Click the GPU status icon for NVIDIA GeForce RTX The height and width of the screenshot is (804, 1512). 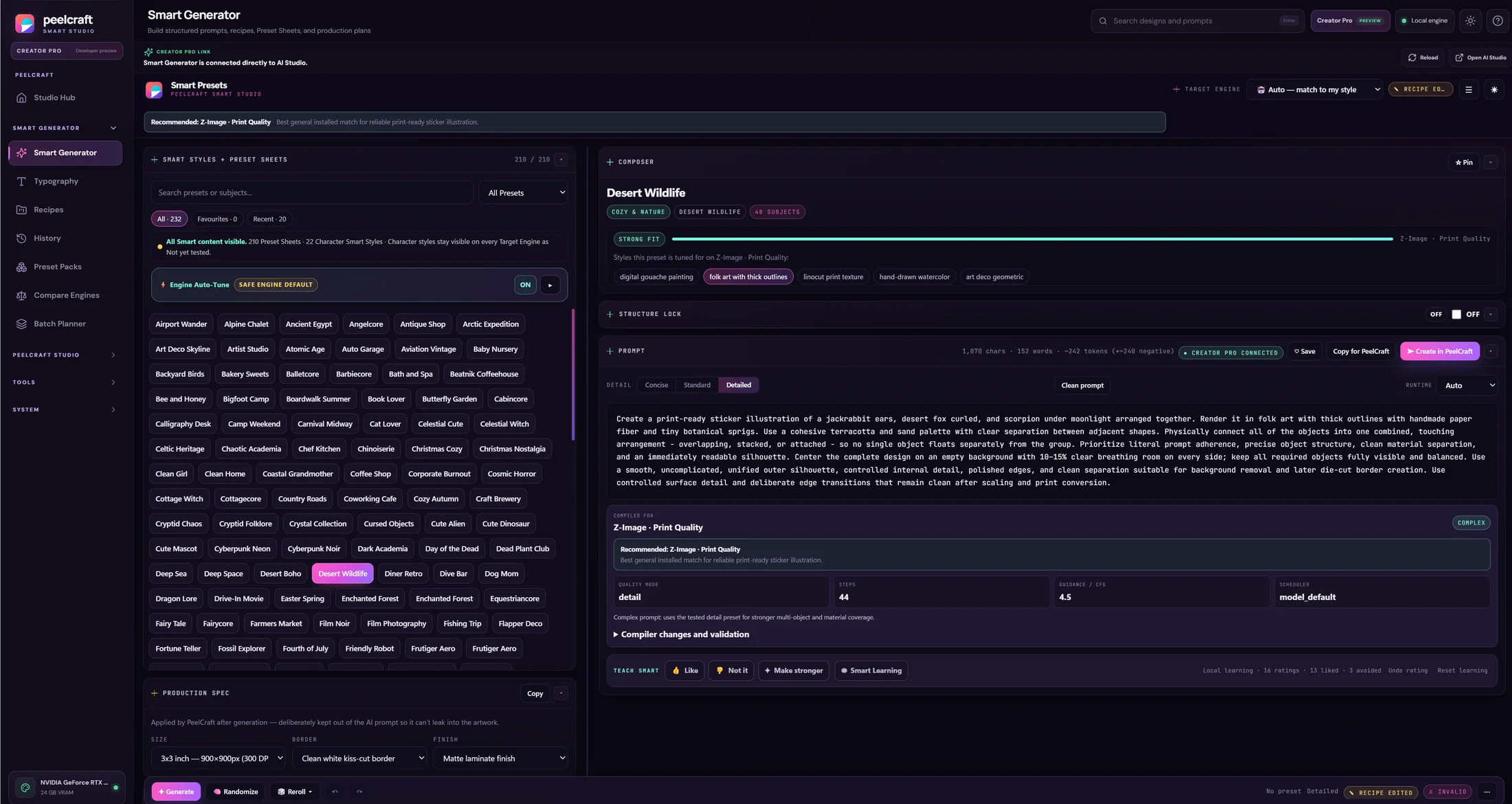coord(25,788)
